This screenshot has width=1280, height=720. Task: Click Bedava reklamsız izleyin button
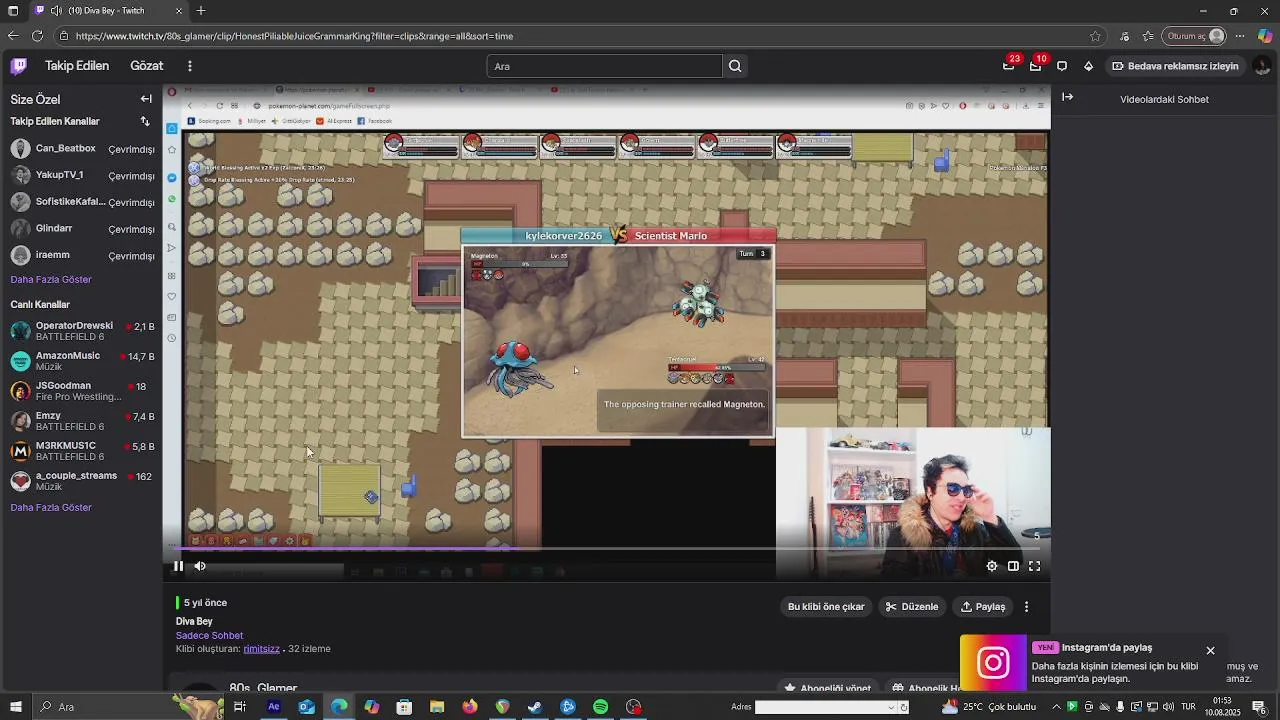pyautogui.click(x=1175, y=66)
